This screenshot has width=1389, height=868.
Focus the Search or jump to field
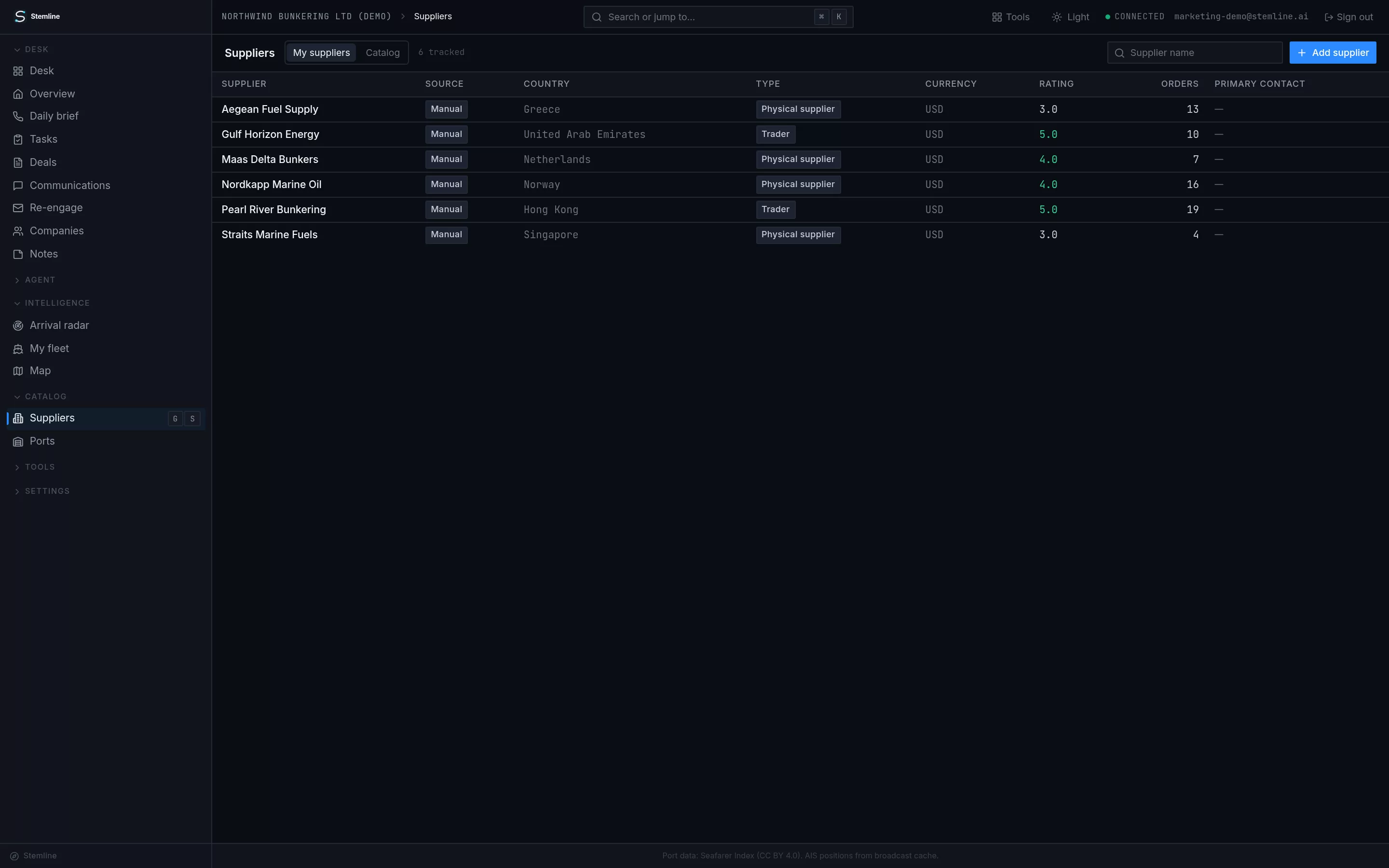point(718,17)
